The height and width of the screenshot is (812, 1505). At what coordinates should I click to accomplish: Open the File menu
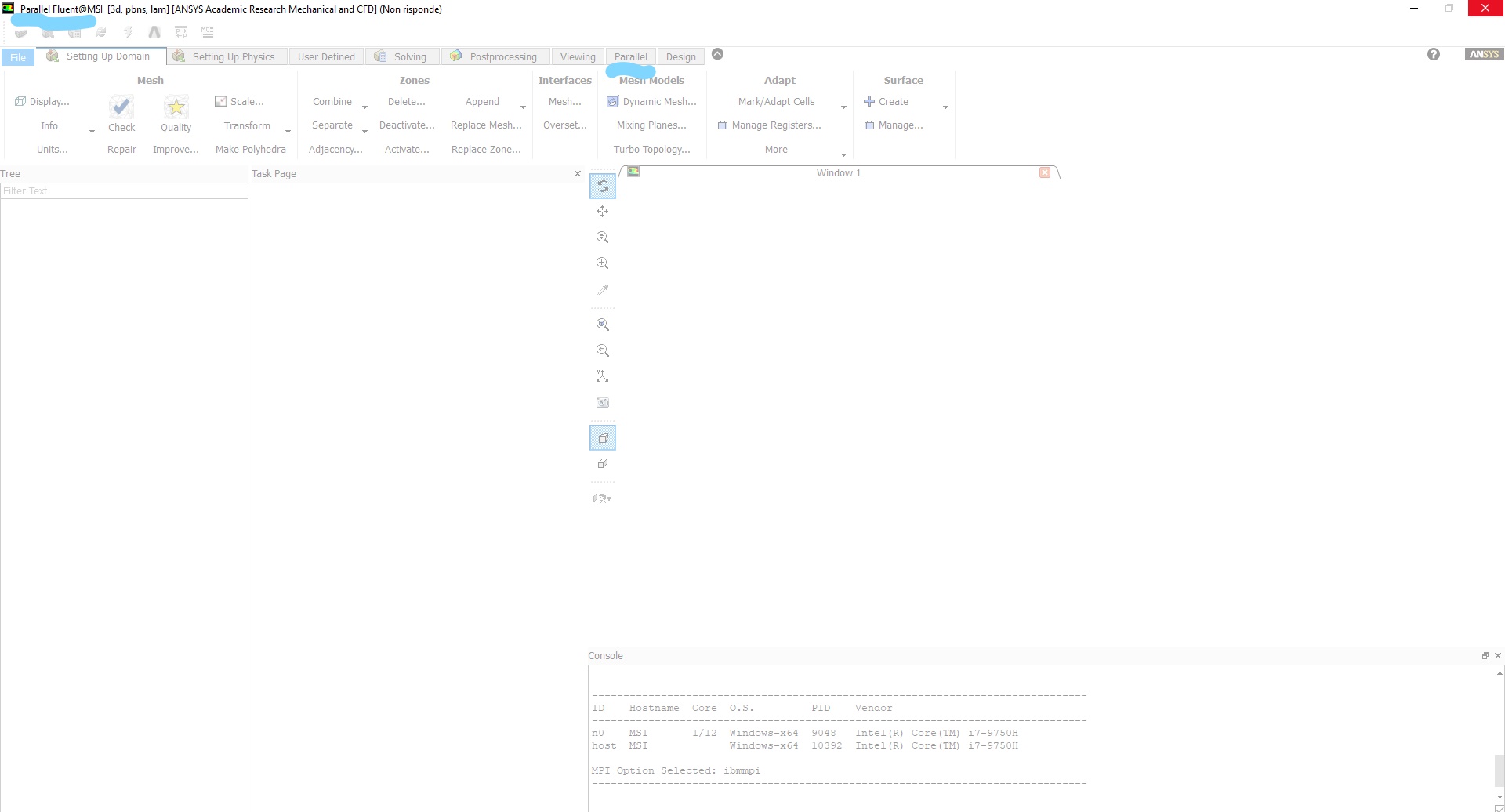pos(18,57)
